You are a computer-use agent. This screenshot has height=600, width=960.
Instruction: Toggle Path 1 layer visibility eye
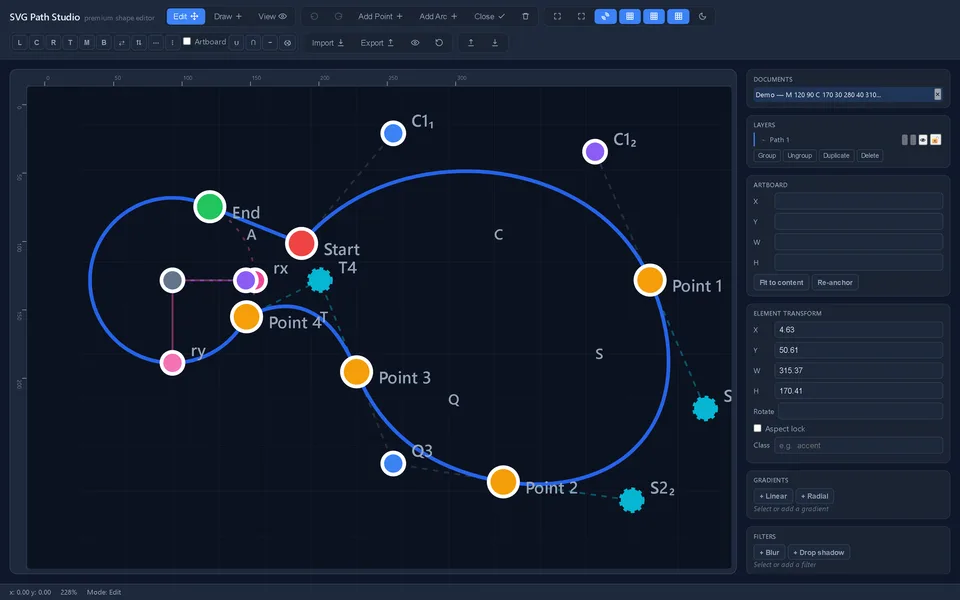923,140
